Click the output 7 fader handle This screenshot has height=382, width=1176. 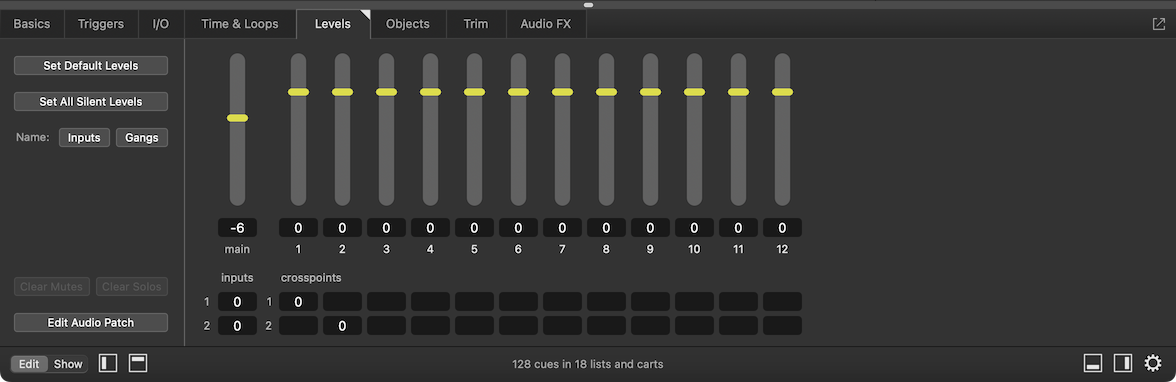click(x=562, y=92)
